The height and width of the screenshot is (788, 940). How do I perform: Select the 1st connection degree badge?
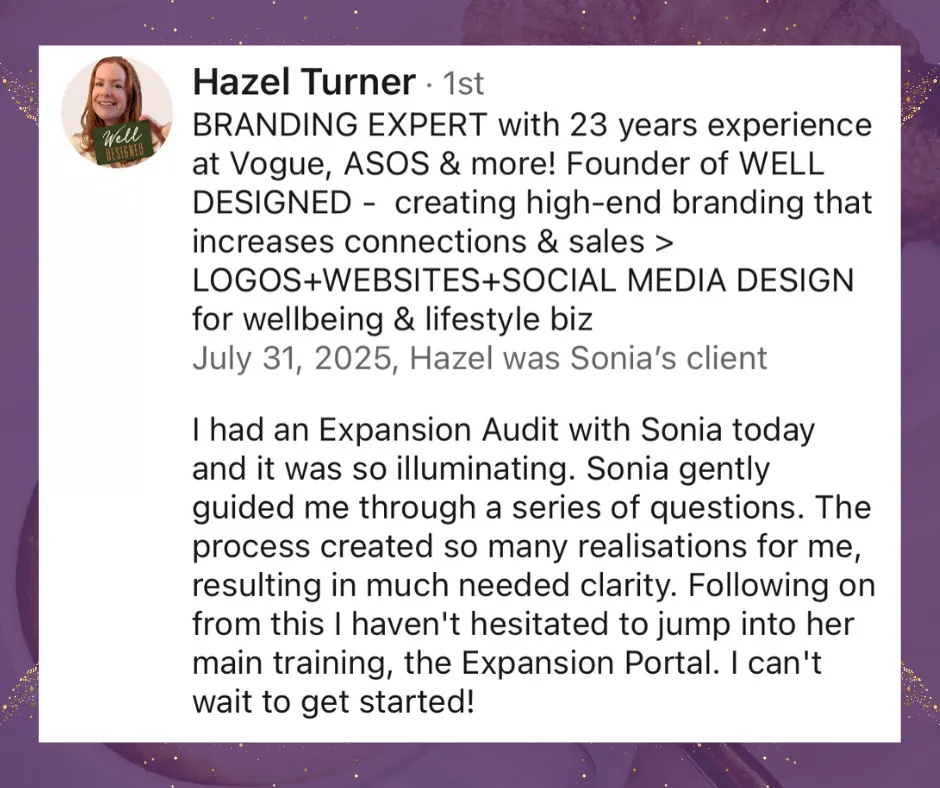463,83
